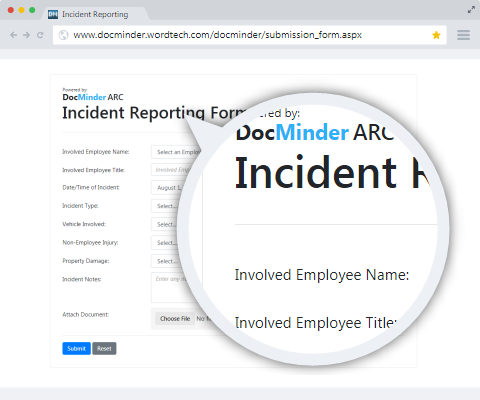Viewport: 480px width, 400px height.
Task: Open the Involved Employee Name dropdown
Action: point(176,152)
